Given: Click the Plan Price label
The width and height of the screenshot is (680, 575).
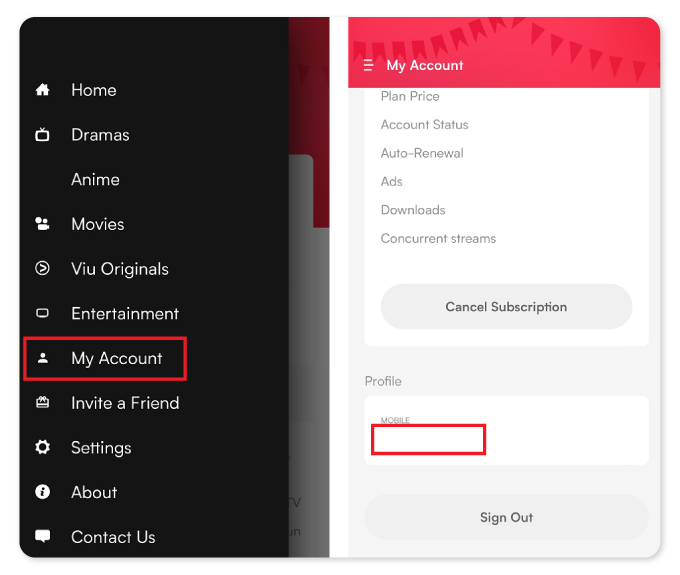Looking at the screenshot, I should coord(410,96).
